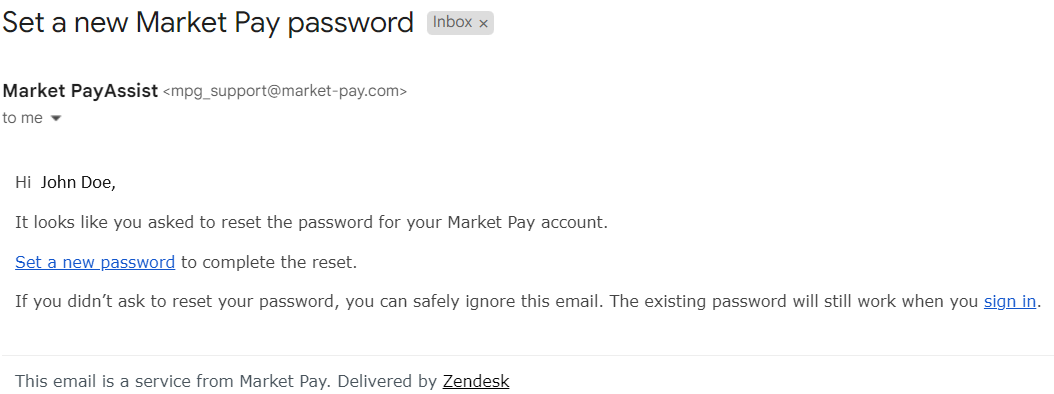1054x394 pixels.
Task: Click the 'to me' recipient text
Action: [x=22, y=118]
